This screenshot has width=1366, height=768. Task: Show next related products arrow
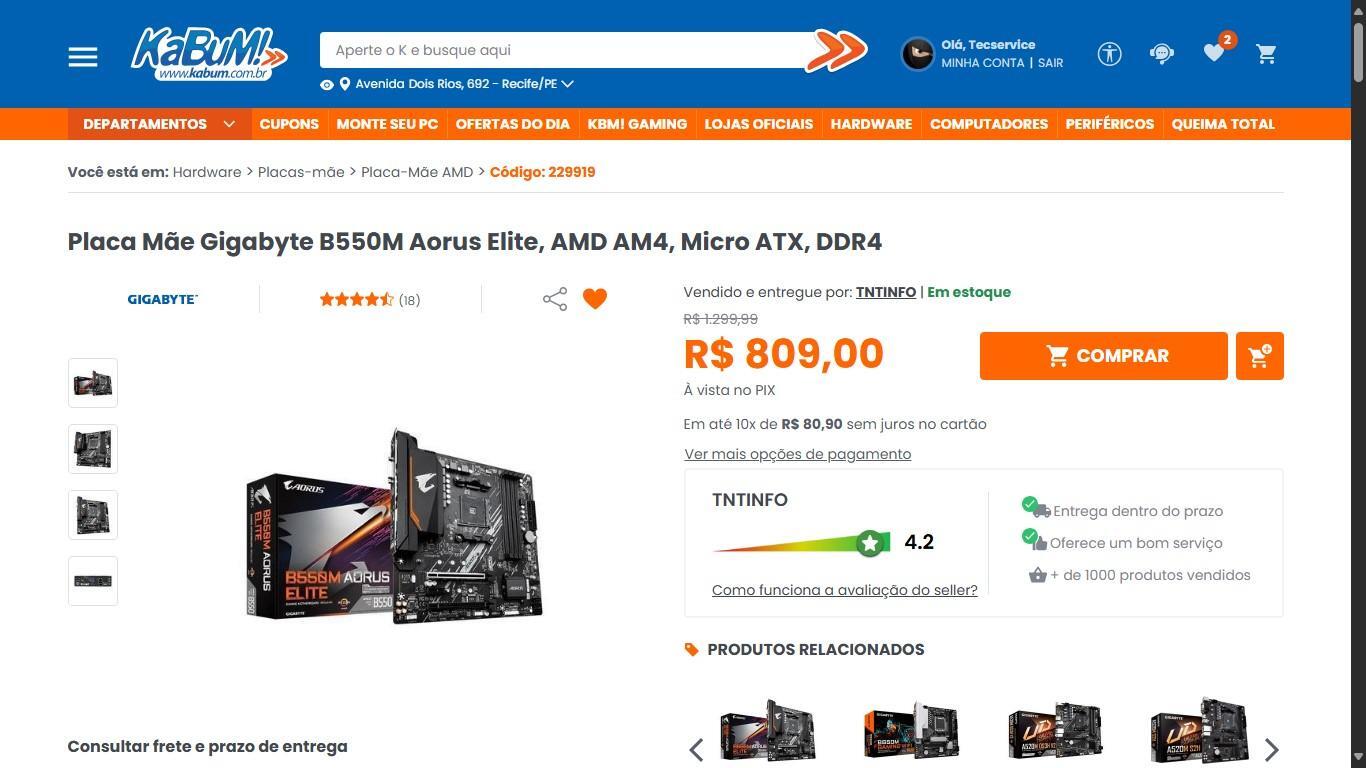(x=1271, y=749)
